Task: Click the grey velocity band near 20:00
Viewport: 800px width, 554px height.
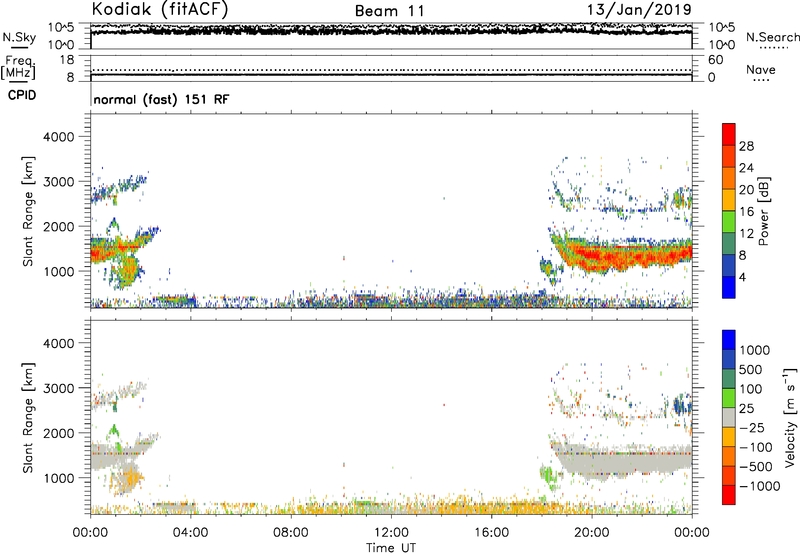Action: 623,462
